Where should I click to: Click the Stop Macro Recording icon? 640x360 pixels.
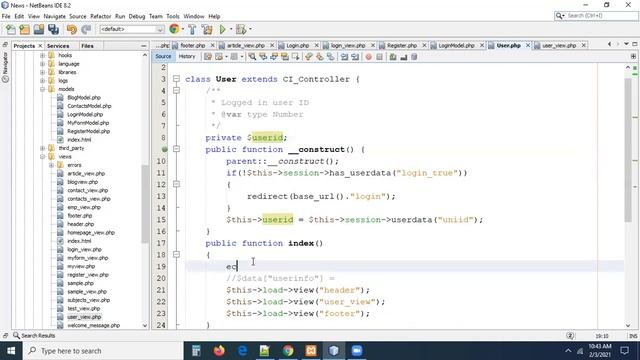pos(380,57)
